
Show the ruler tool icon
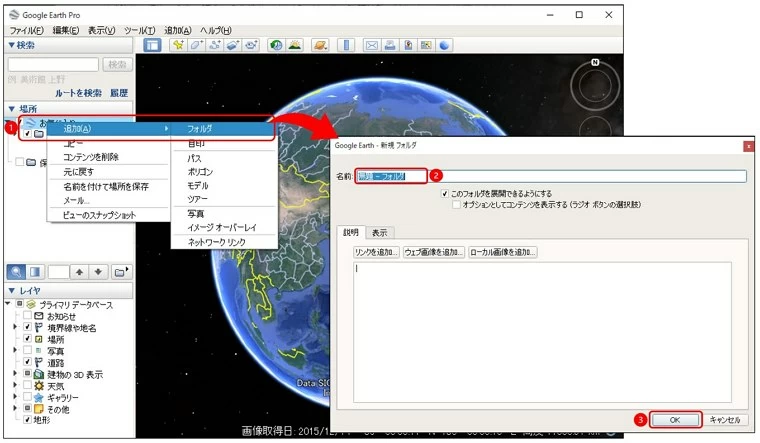[x=346, y=45]
